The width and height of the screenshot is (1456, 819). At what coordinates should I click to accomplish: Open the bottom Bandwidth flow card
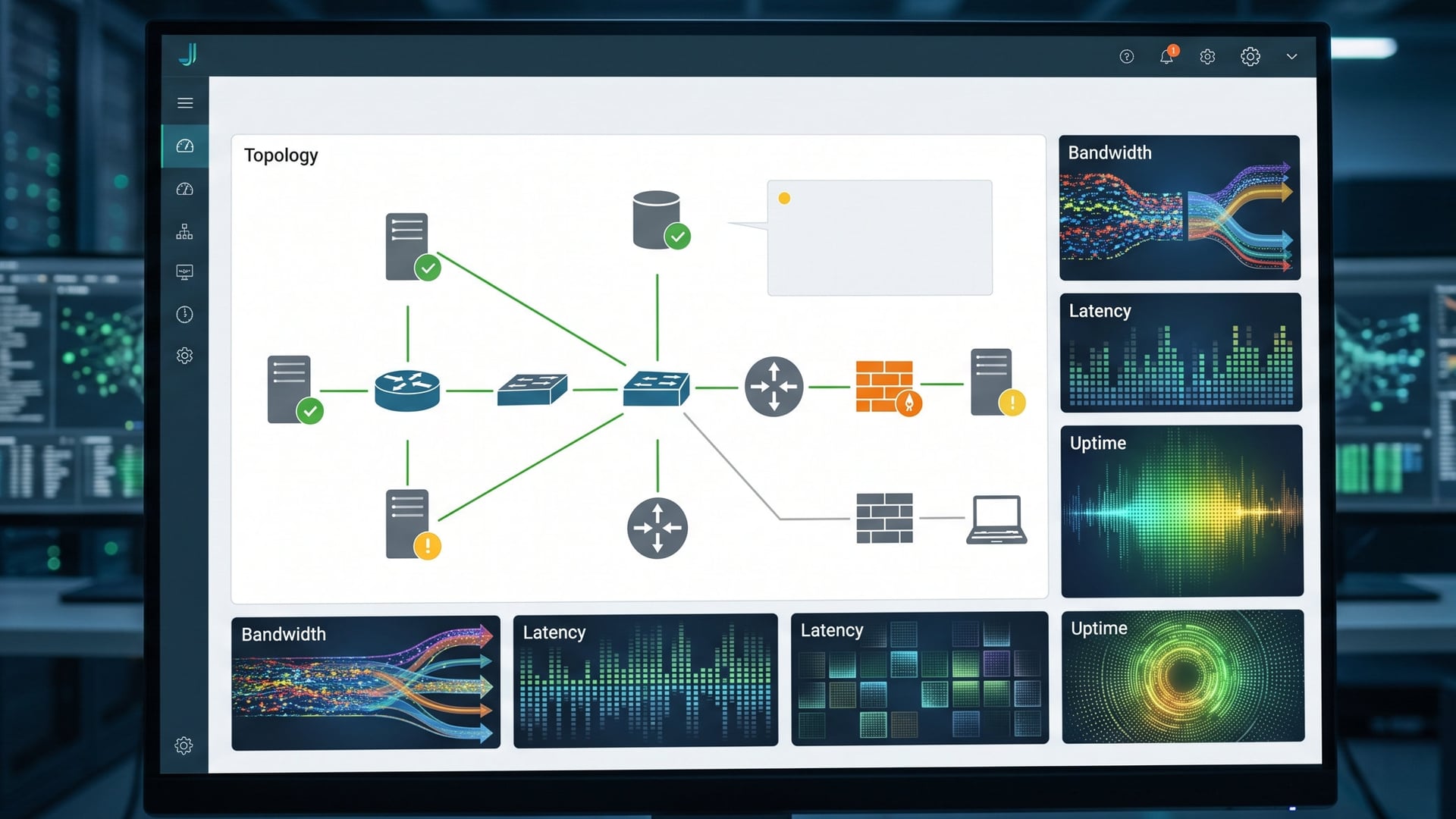366,682
